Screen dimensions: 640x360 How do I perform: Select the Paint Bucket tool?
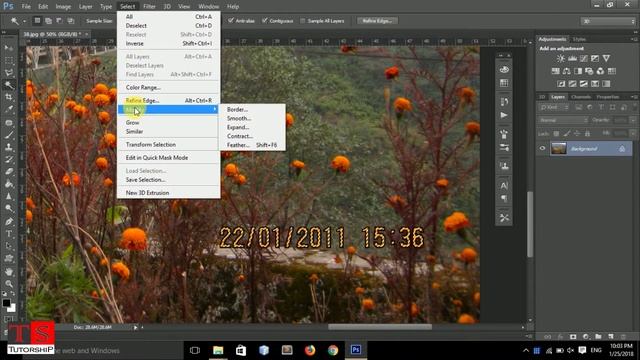9,184
